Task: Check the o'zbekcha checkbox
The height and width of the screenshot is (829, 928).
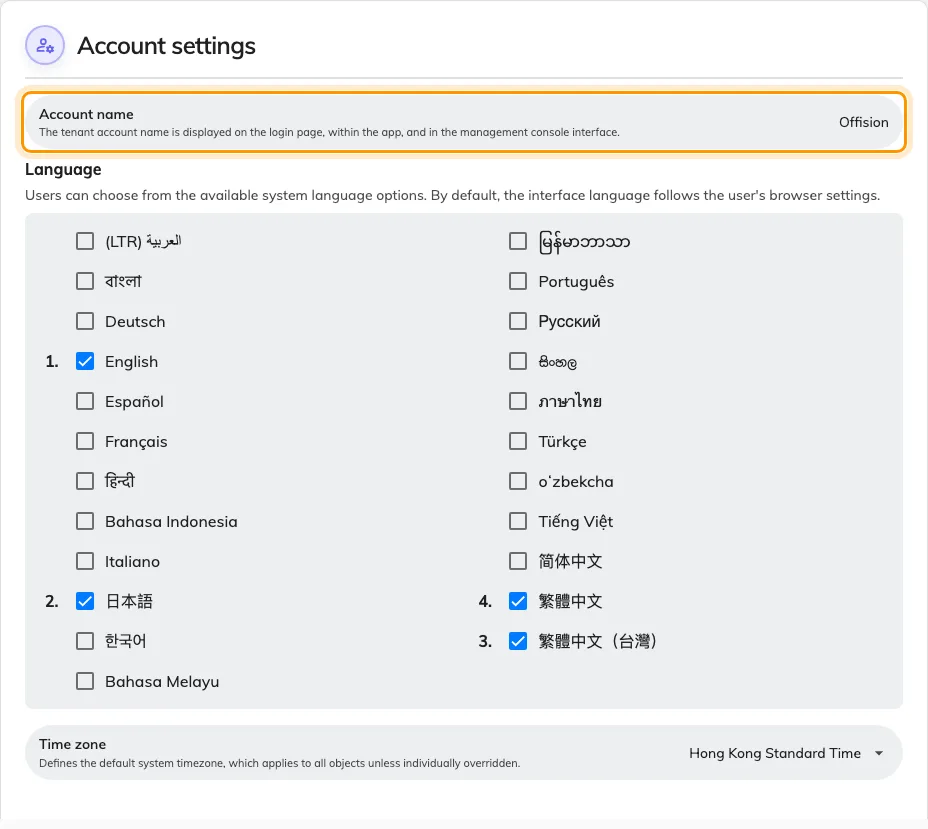Action: pos(518,481)
